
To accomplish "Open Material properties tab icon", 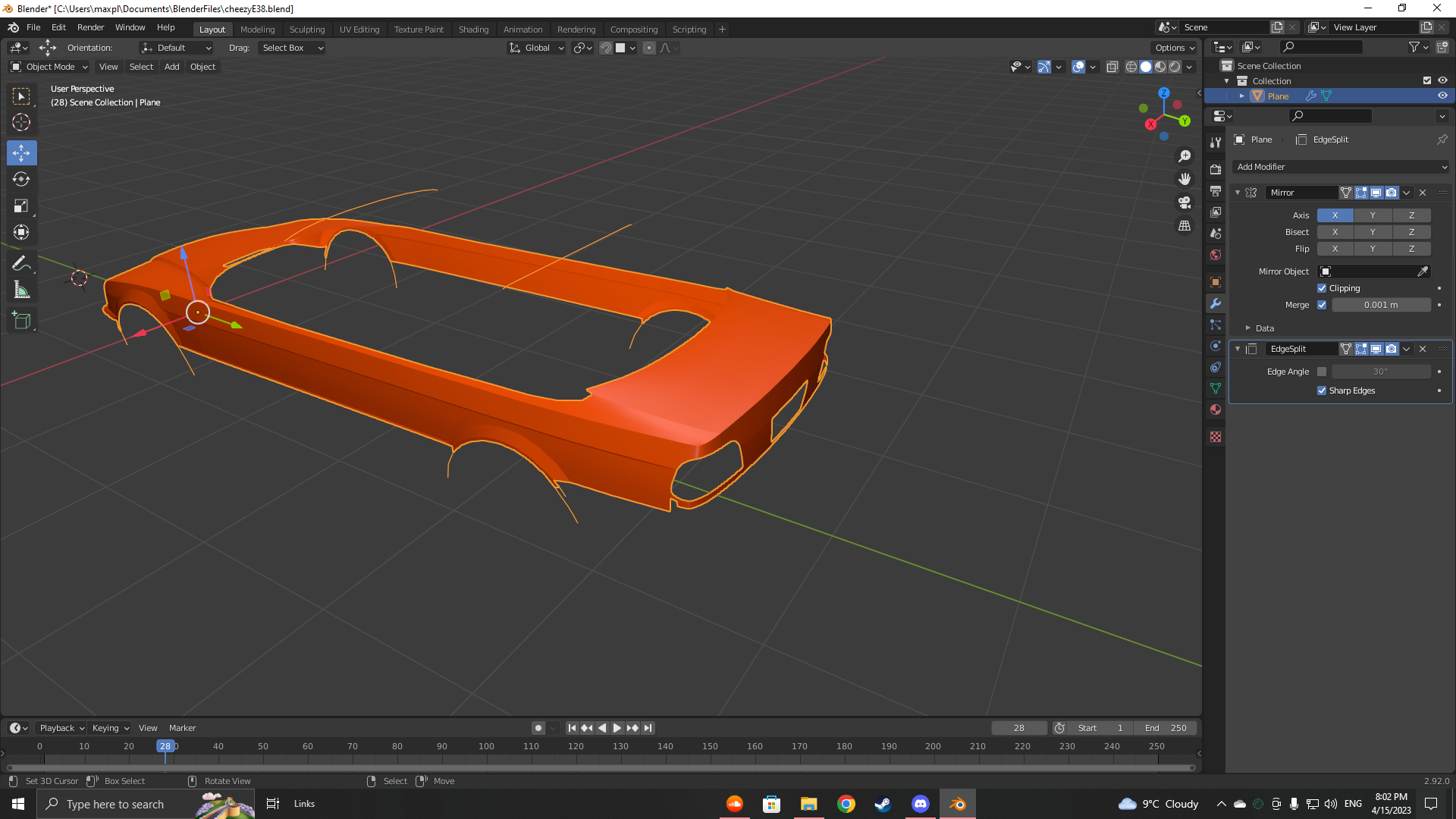I will (1216, 409).
